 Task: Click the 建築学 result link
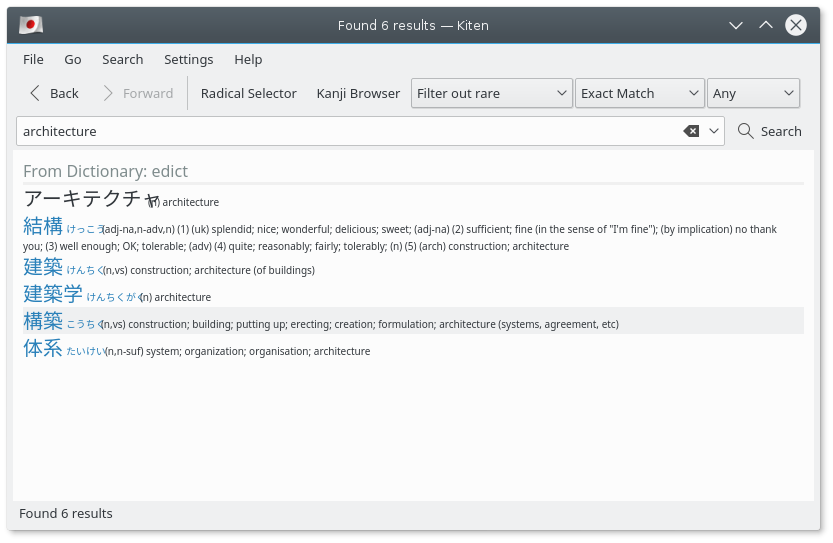[x=53, y=294]
